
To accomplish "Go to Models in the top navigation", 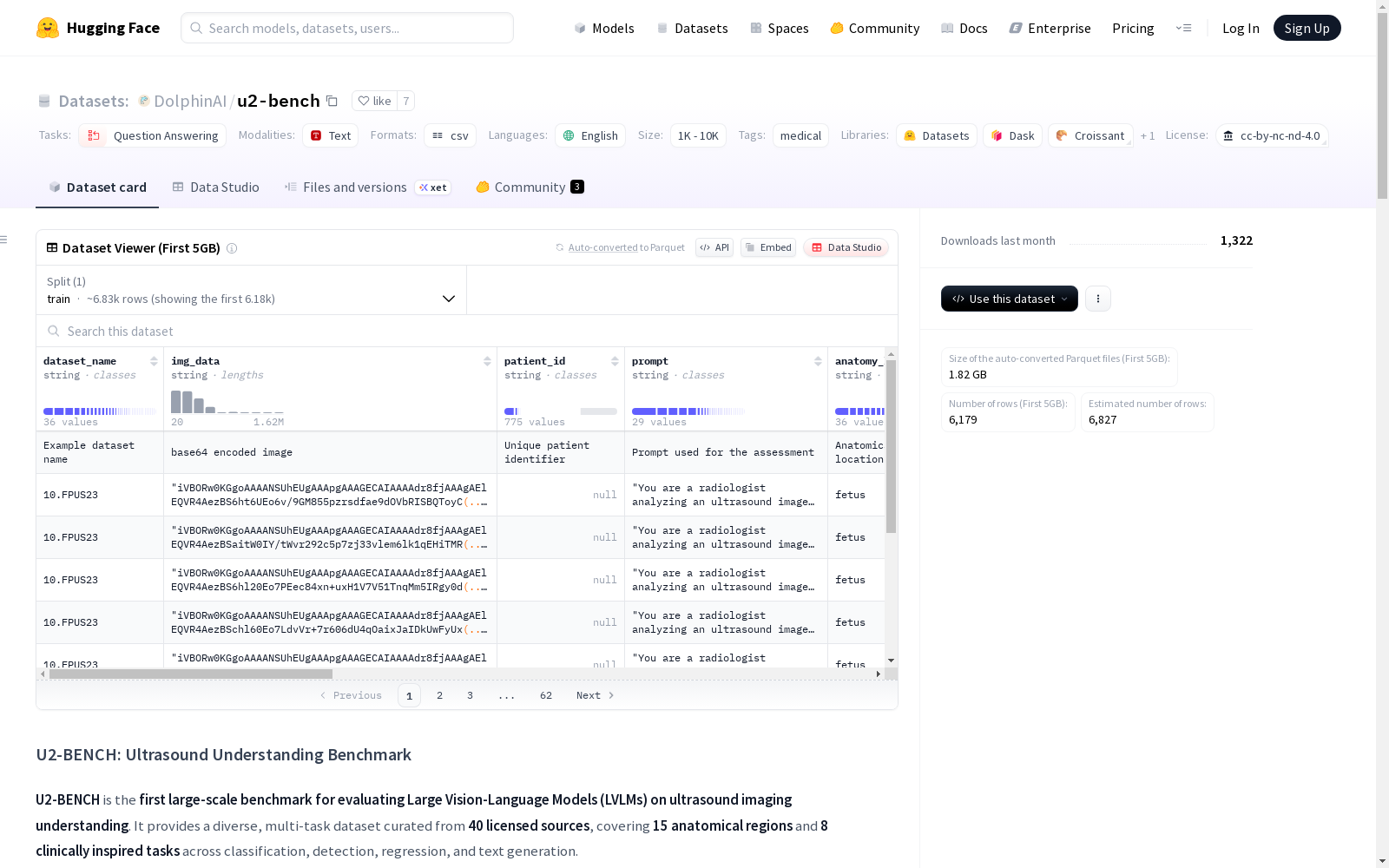I will point(604,28).
